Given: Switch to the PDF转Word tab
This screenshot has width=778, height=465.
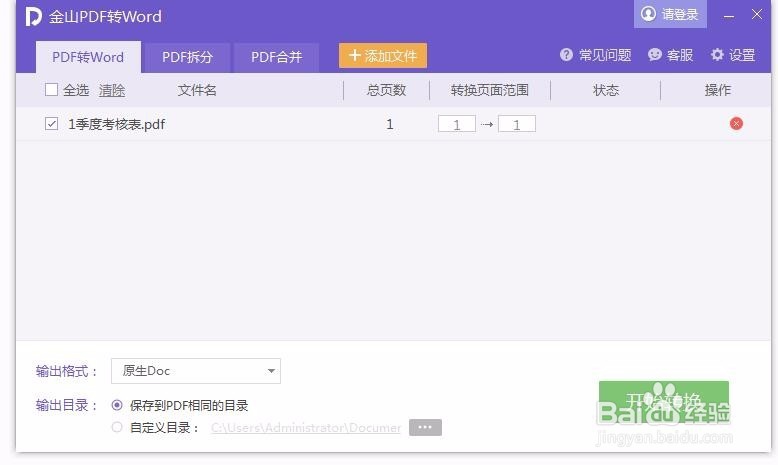Looking at the screenshot, I should click(x=88, y=57).
